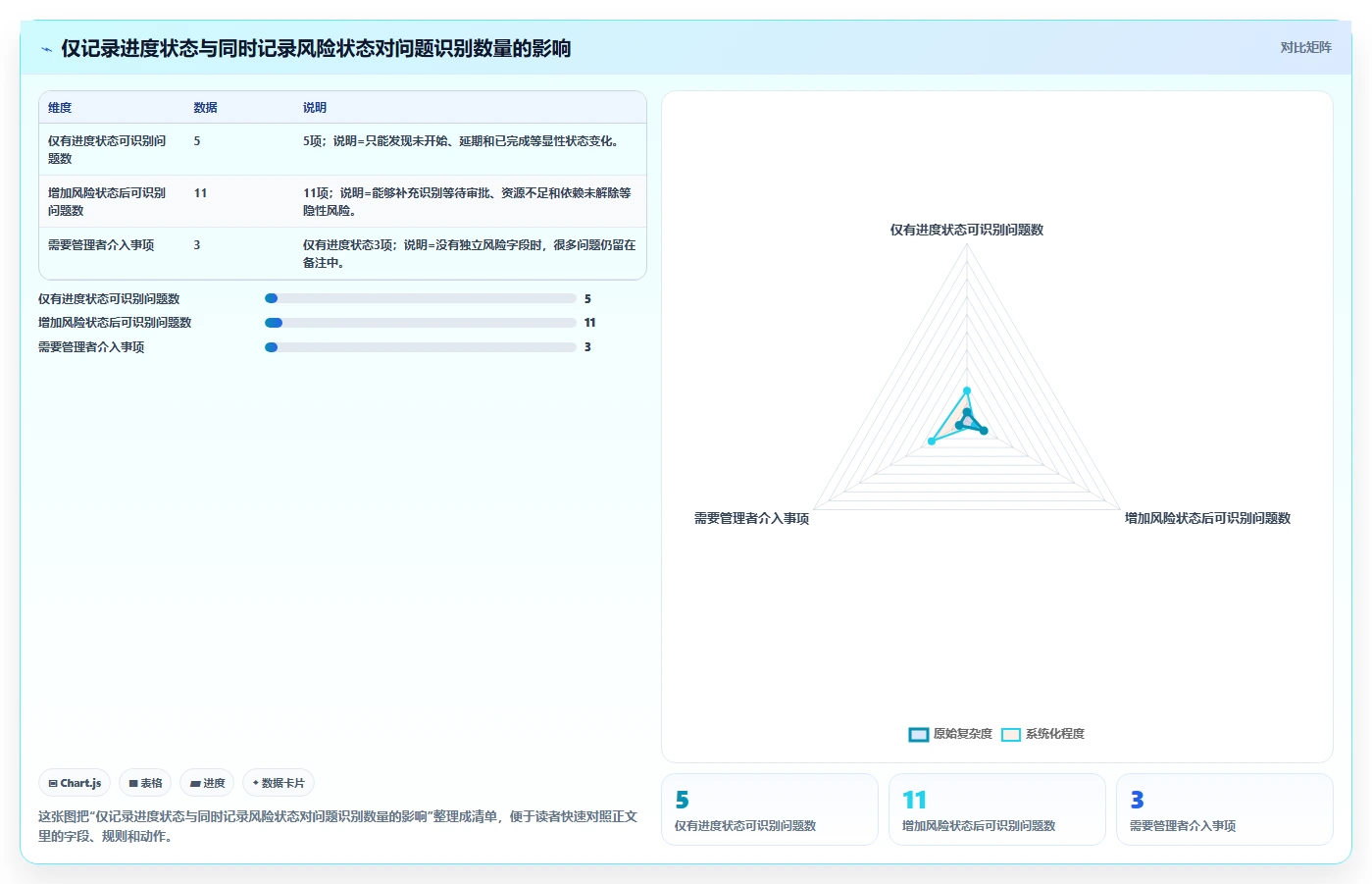The image size is (1372, 884).
Task: Click the footer description paragraph
Action: (337, 826)
